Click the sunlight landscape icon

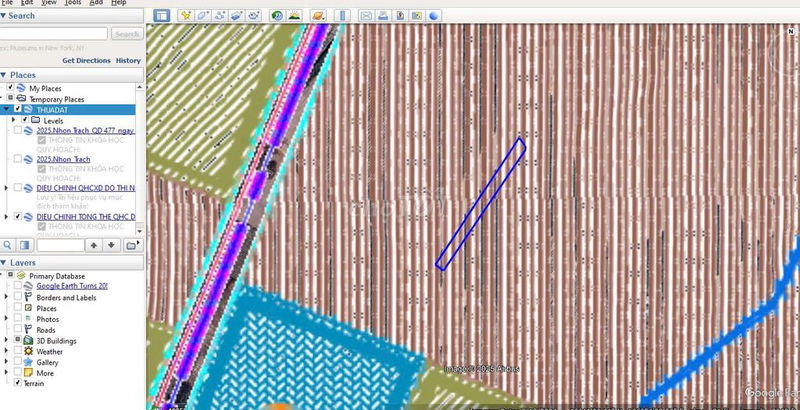(295, 16)
